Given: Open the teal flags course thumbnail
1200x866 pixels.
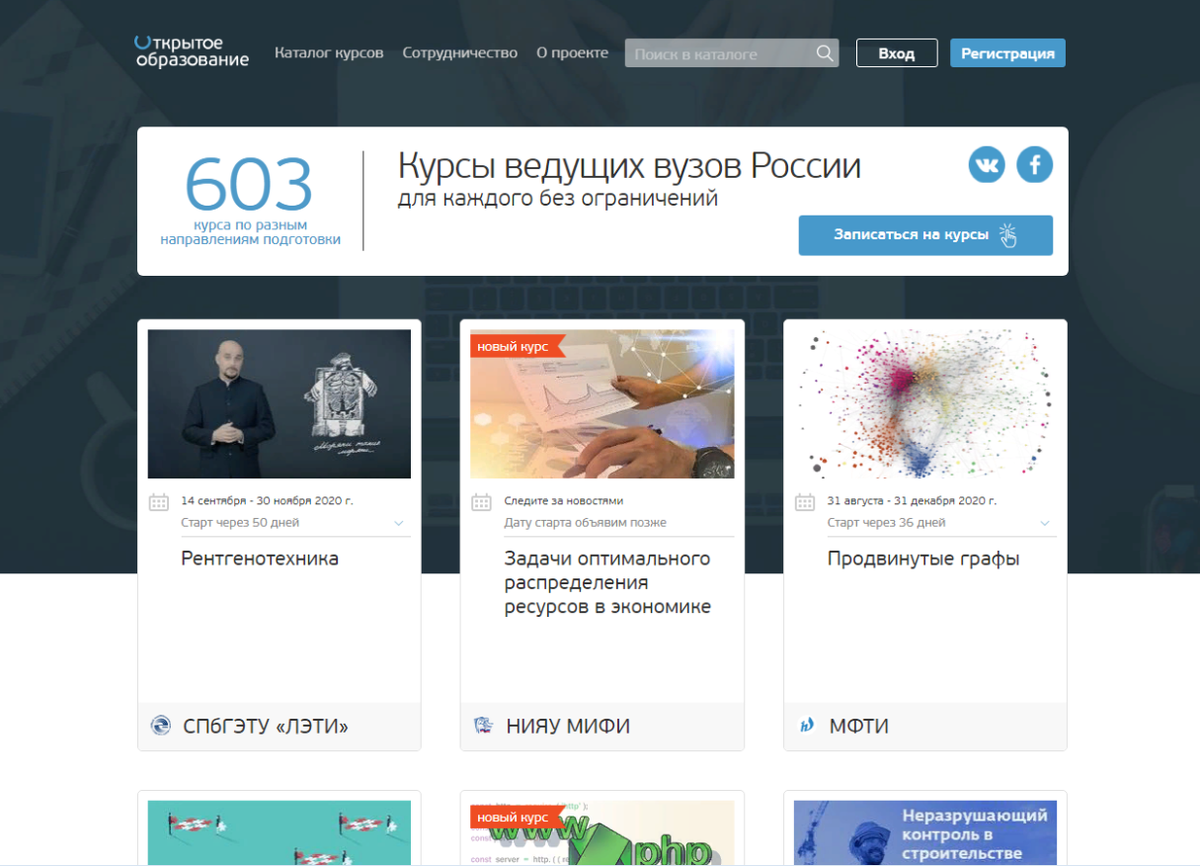Looking at the screenshot, I should click(279, 833).
